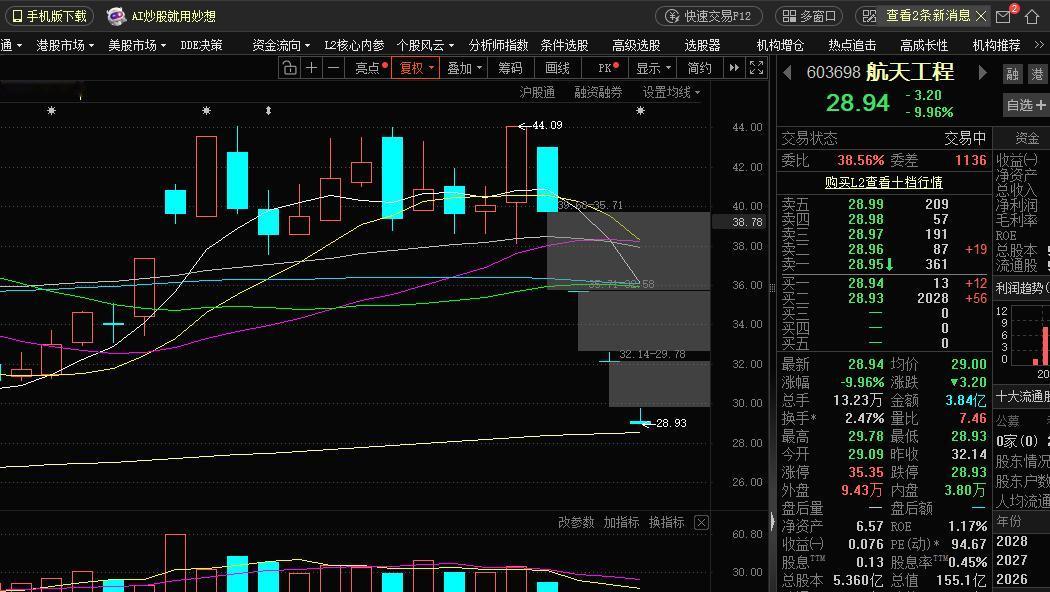Screen dimensions: 1050x592
Task: Go to the home page icon
Action: coord(1032,16)
